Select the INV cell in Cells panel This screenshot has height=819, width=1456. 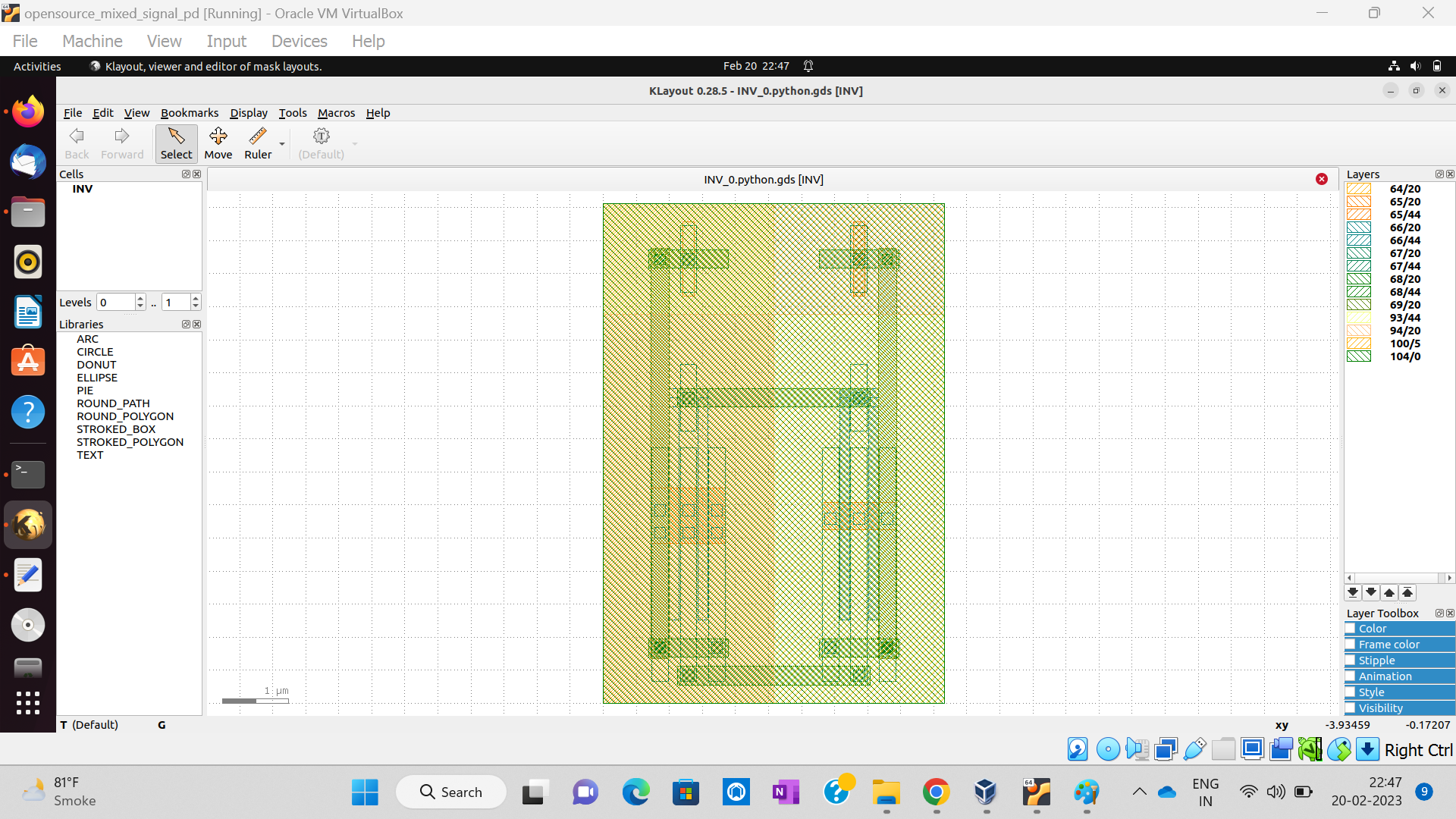(x=83, y=189)
